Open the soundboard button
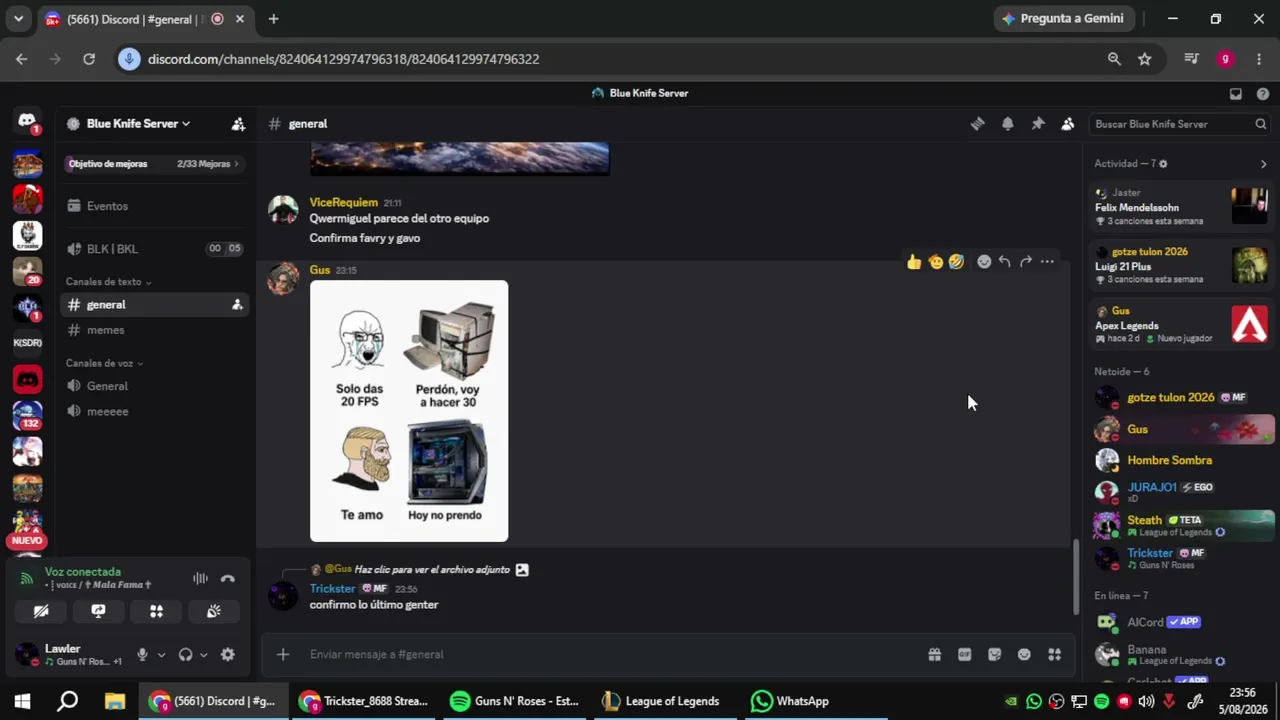The image size is (1280, 720). click(x=213, y=611)
